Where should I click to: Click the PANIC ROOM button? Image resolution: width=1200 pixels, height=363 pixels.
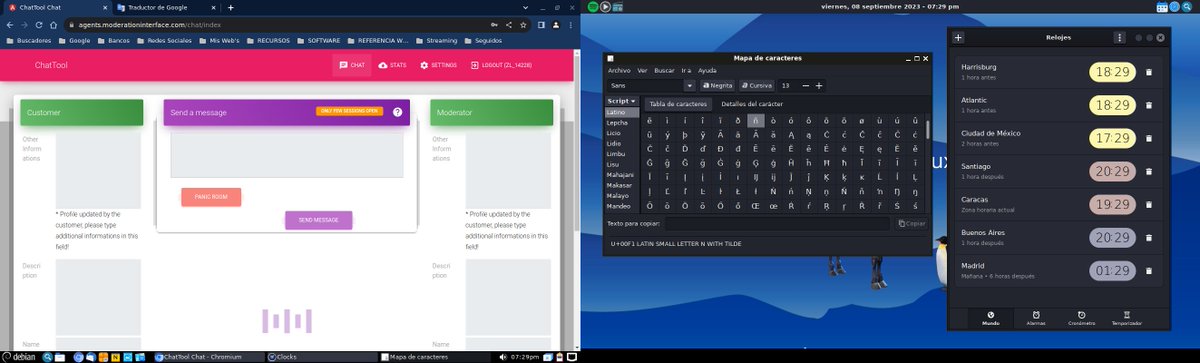pos(211,197)
